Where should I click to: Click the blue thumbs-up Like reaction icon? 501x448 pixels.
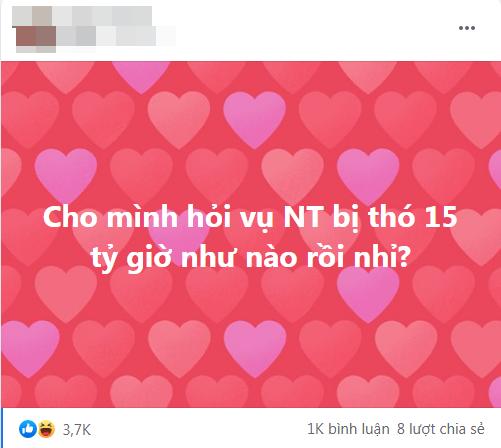tap(28, 429)
